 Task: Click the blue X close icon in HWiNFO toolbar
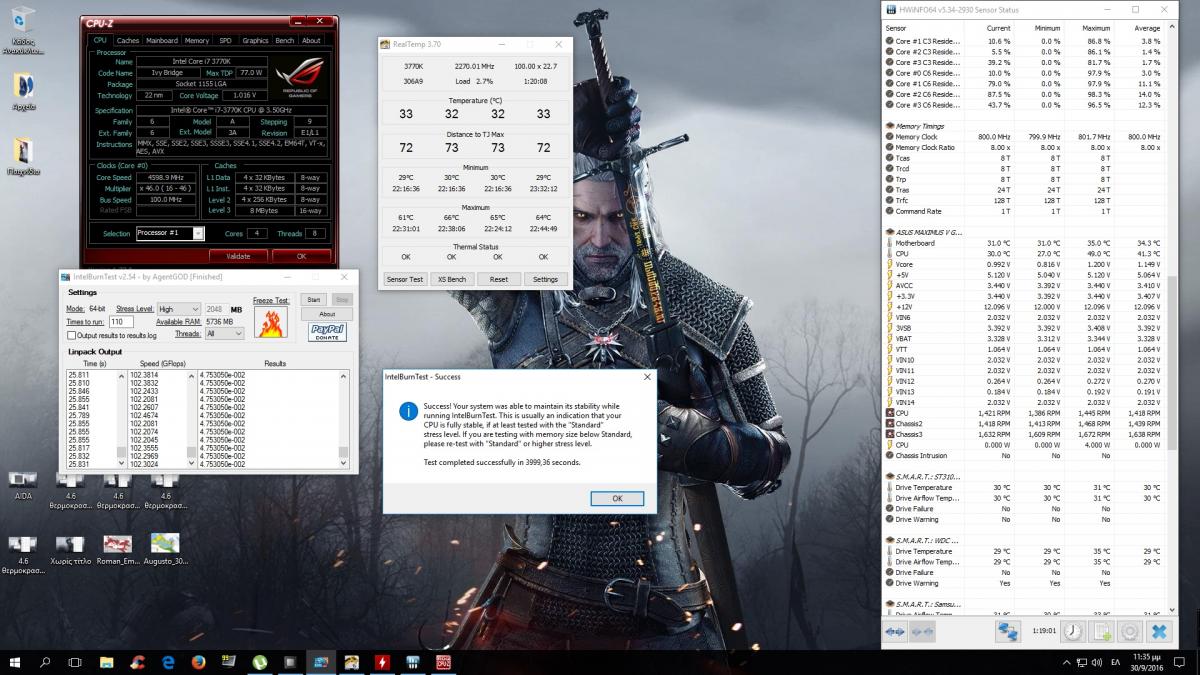tap(1159, 631)
